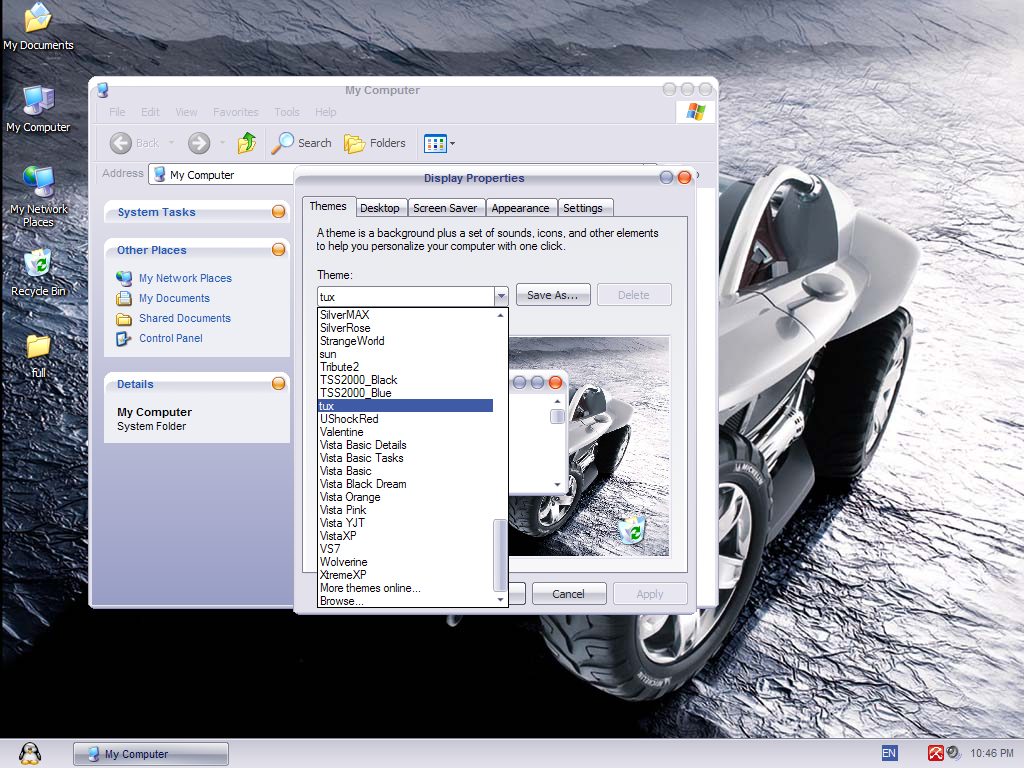
Task: Click the Up folder navigation icon
Action: pyautogui.click(x=246, y=142)
